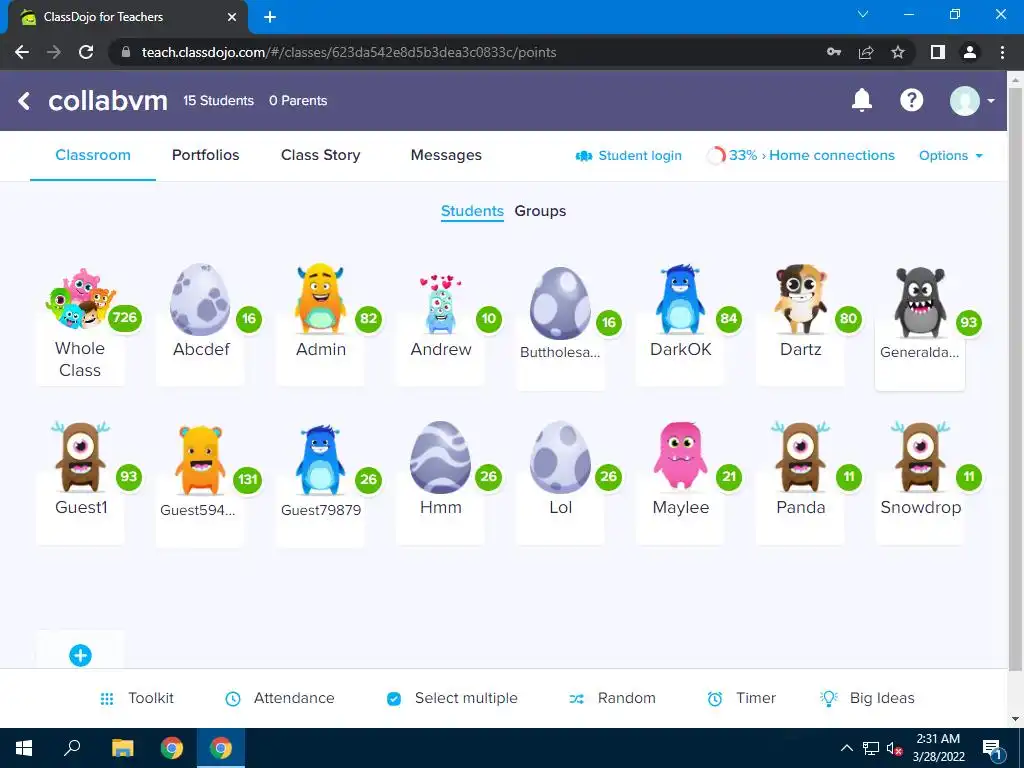Open the Class Story tab

coord(321,155)
